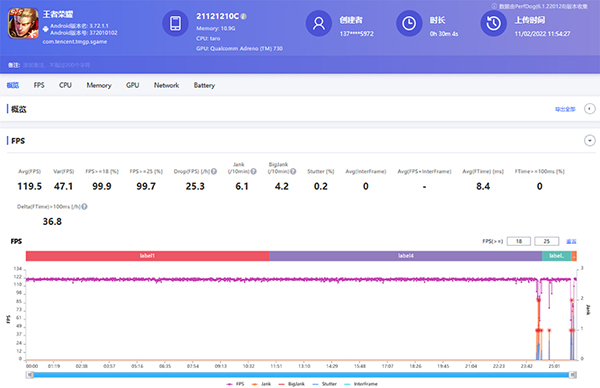
Task: Click info icon next to BigJank (/10min)
Action: [x=293, y=171]
